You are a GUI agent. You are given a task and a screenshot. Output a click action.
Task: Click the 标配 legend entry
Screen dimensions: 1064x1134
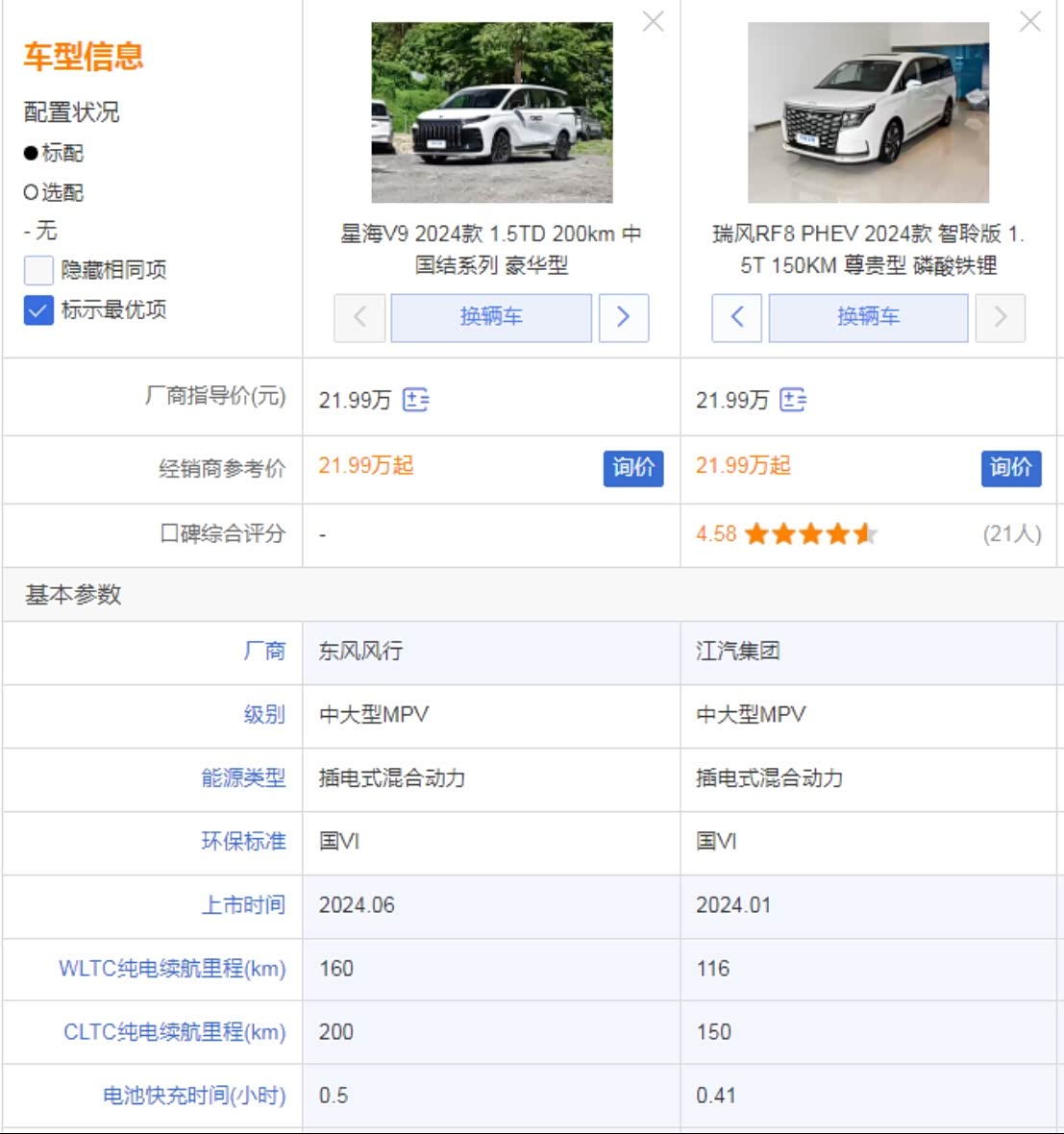[x=54, y=154]
